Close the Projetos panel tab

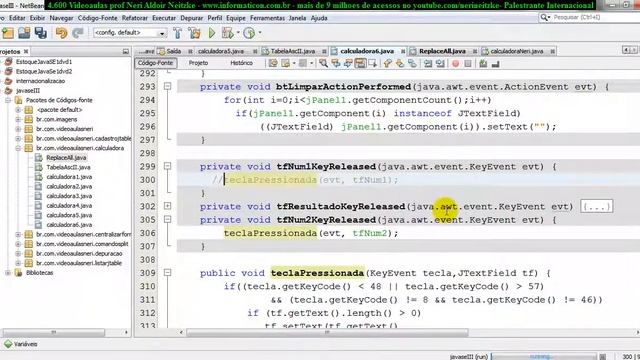(x=26, y=51)
